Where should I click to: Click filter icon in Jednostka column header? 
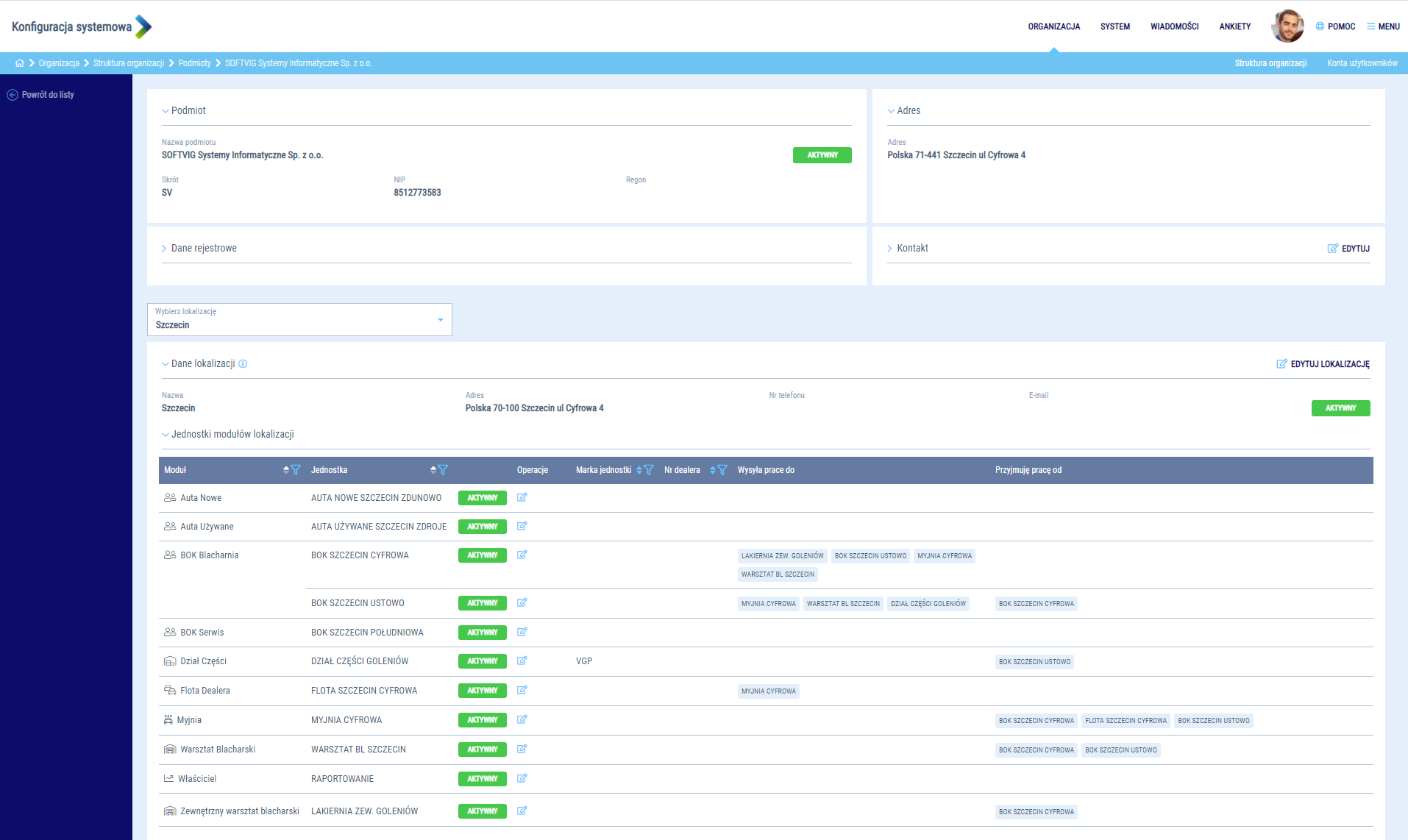(443, 470)
